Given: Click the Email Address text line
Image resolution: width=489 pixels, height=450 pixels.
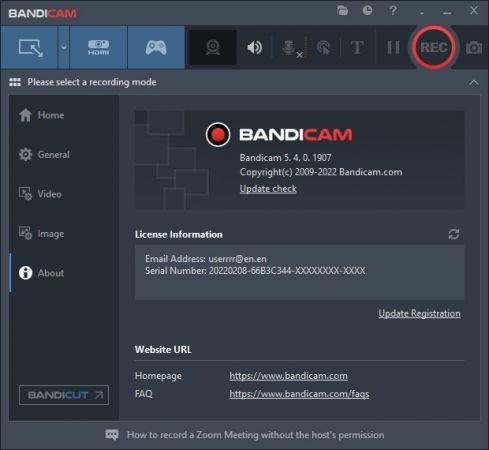Looking at the screenshot, I should point(206,259).
